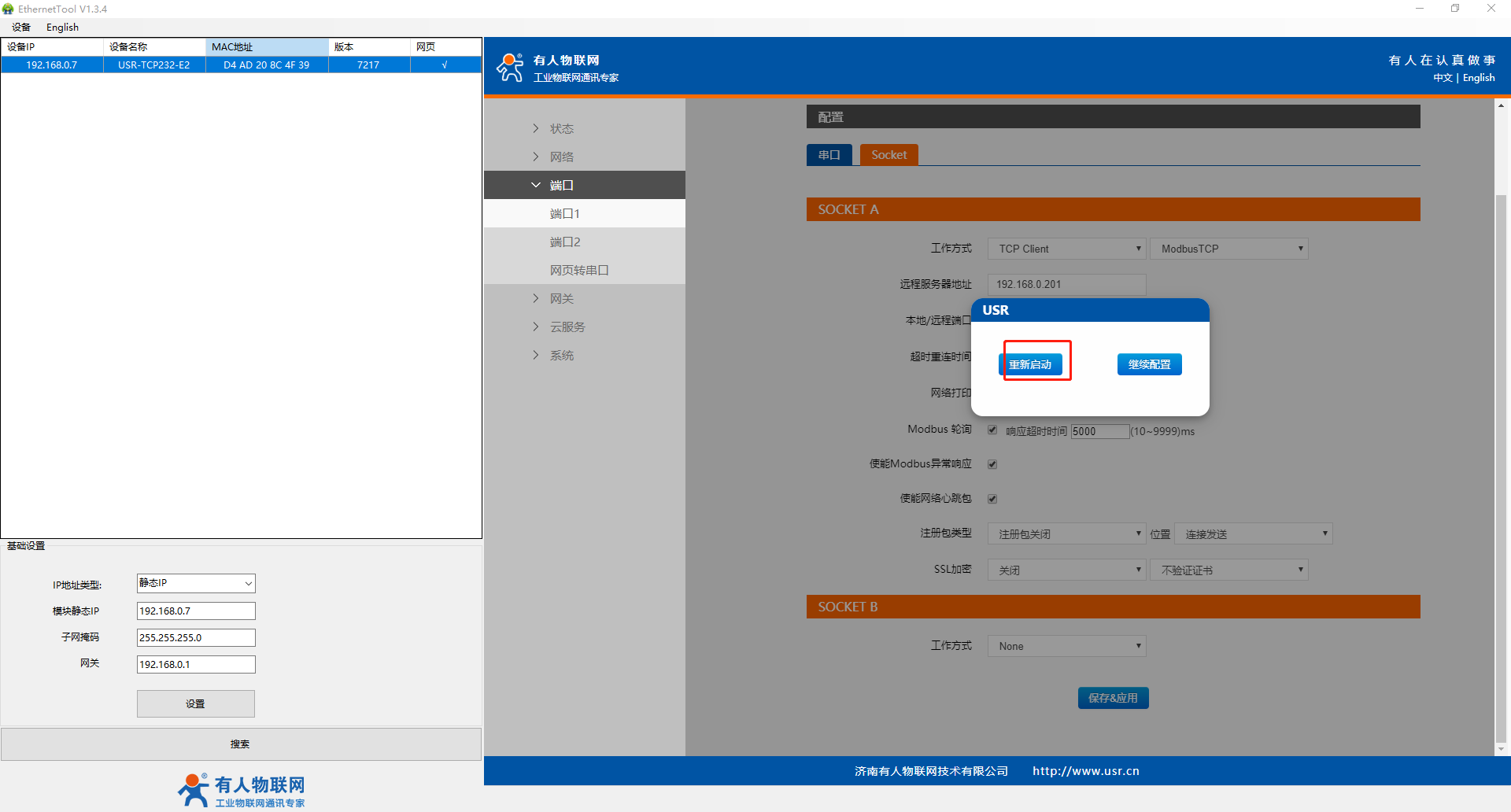Image resolution: width=1511 pixels, height=812 pixels.
Task: Switch web page language to English
Action: [x=1478, y=78]
